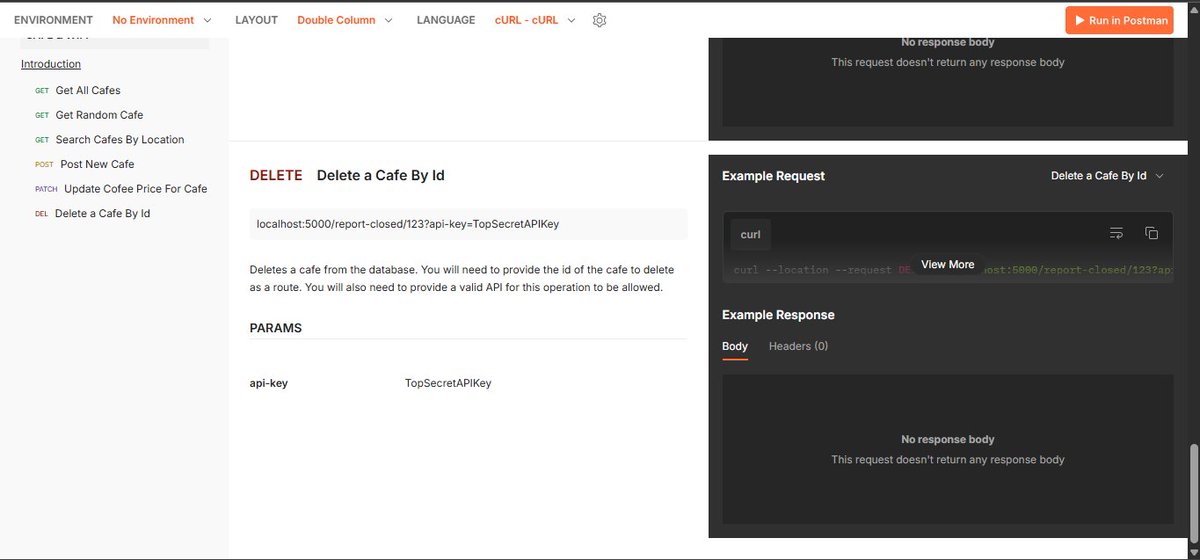
Task: Go to Get All Cafes request
Action: pos(88,90)
